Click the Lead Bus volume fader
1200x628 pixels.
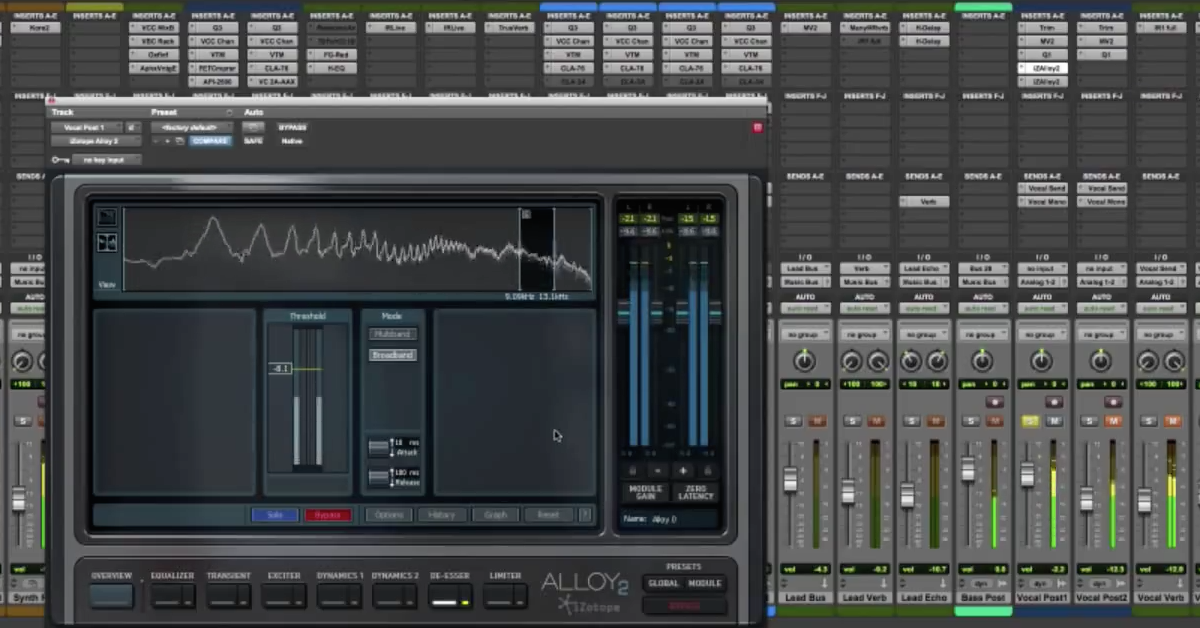point(790,480)
